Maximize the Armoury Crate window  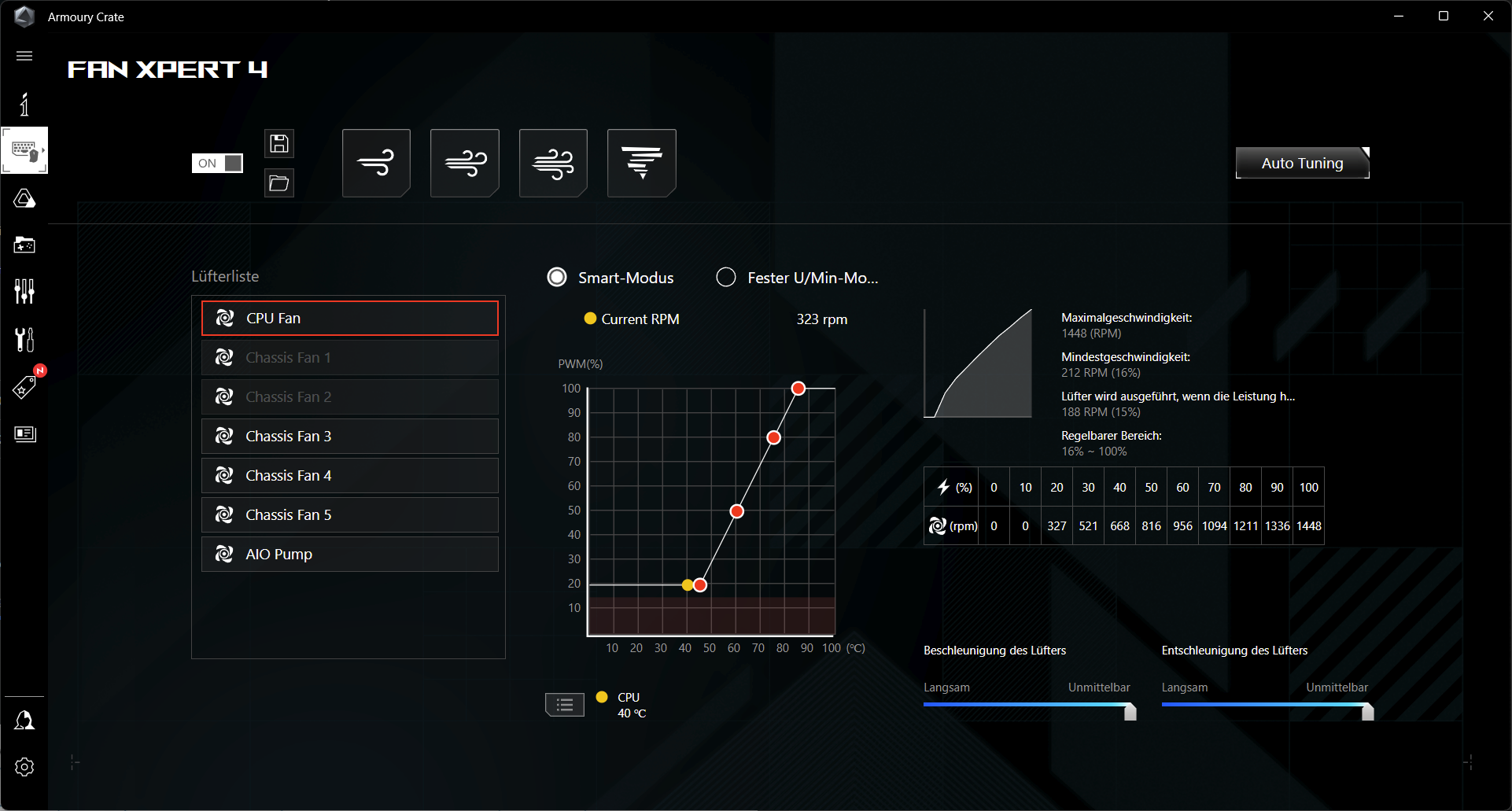[x=1444, y=16]
